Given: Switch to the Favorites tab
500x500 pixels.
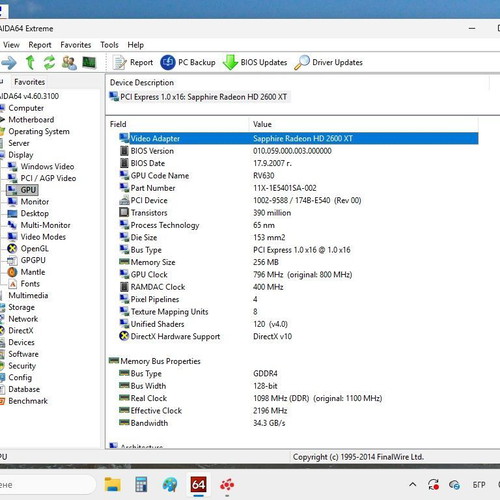Looking at the screenshot, I should point(29,82).
